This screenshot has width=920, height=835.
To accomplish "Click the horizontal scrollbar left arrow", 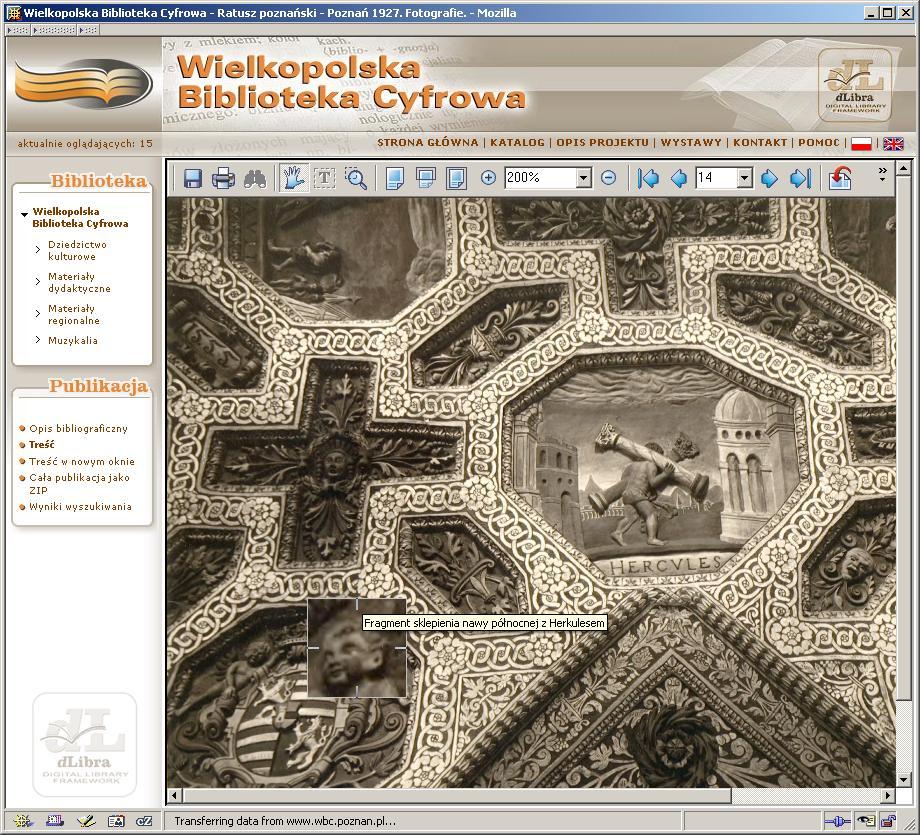I will pyautogui.click(x=174, y=796).
